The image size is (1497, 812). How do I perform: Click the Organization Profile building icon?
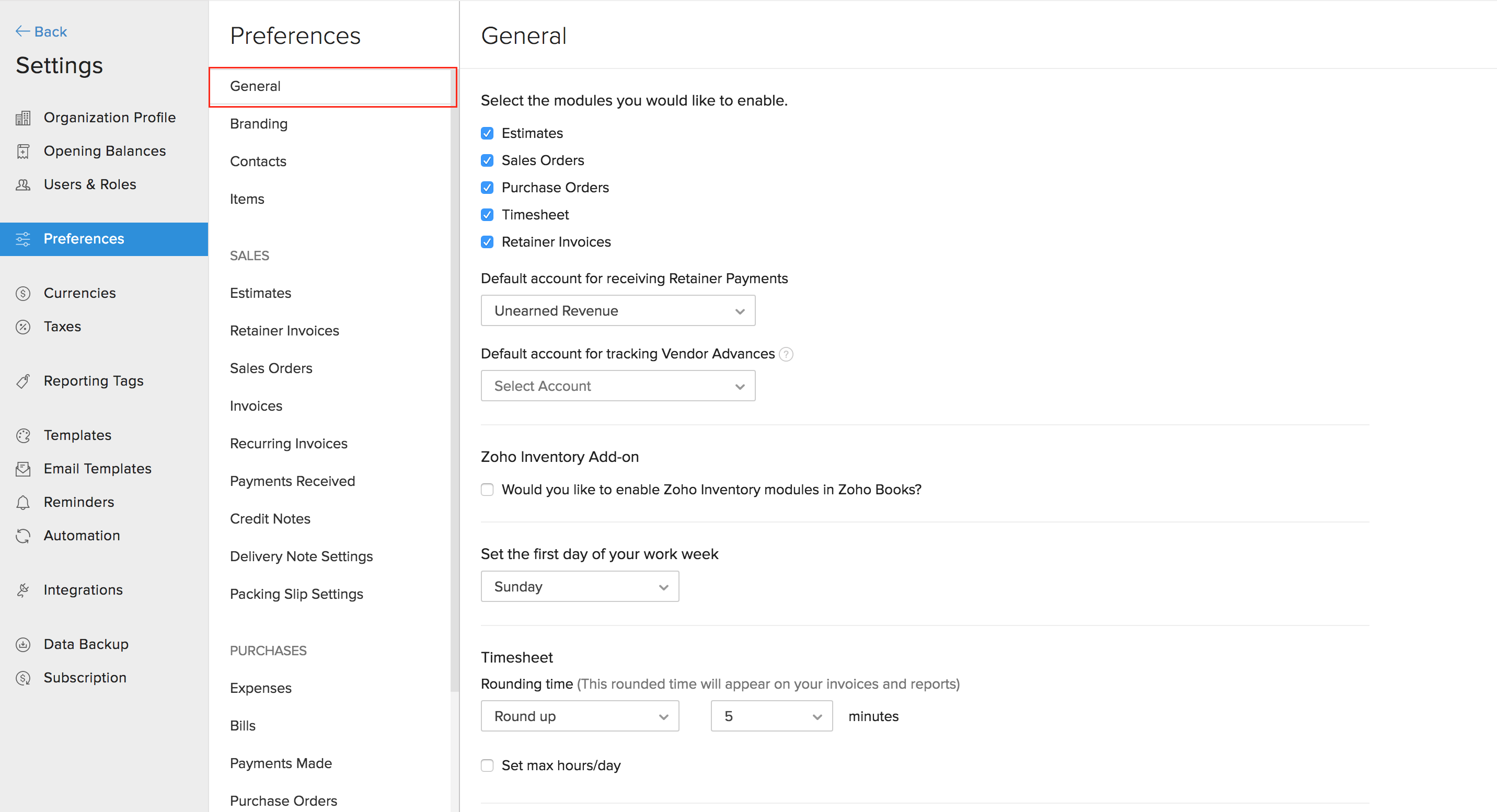coord(23,118)
